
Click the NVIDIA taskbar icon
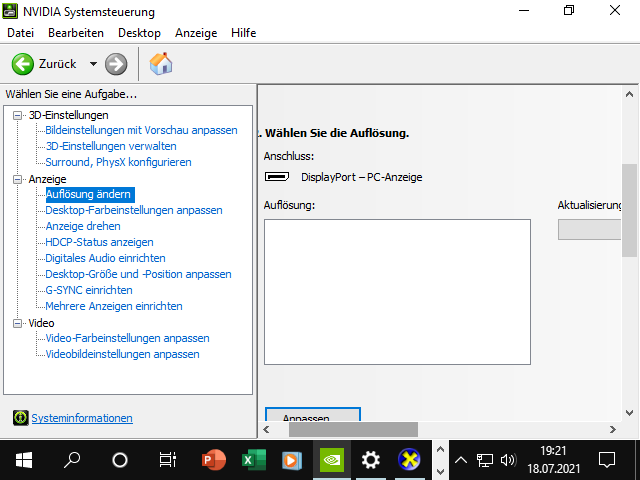331,460
